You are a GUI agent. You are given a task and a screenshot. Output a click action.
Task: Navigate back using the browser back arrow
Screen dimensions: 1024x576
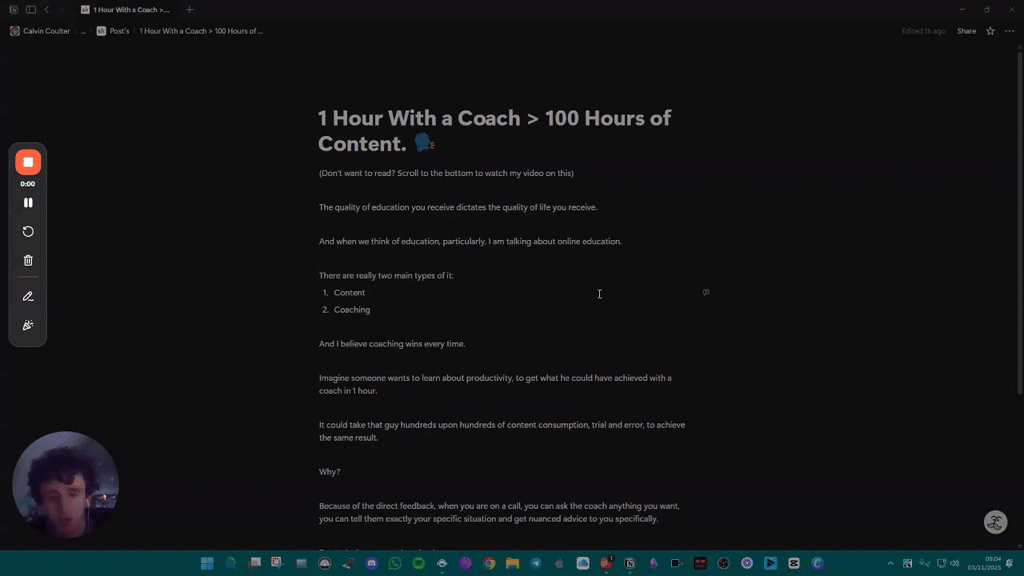pos(47,8)
